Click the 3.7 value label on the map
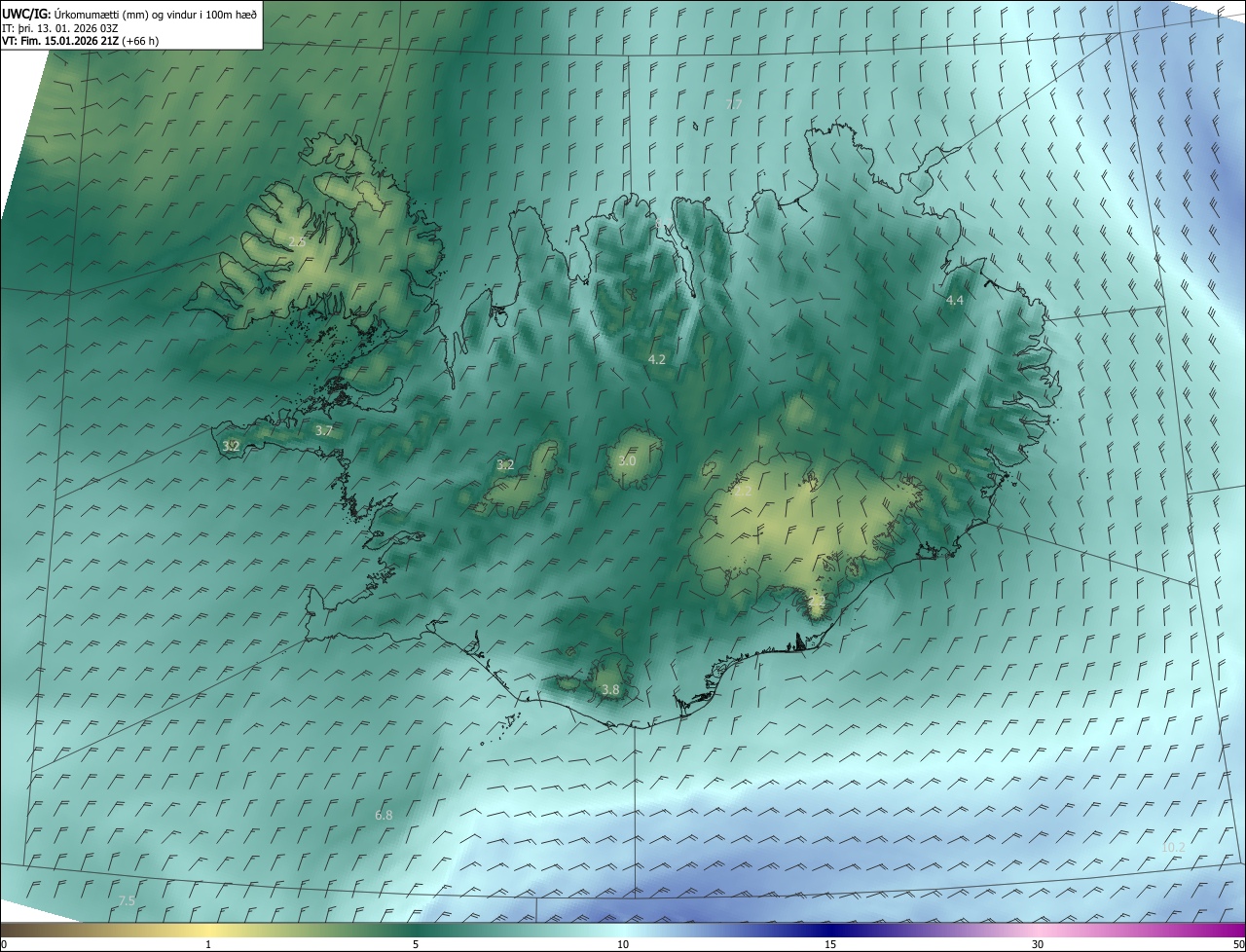This screenshot has width=1246, height=952. click(x=324, y=430)
